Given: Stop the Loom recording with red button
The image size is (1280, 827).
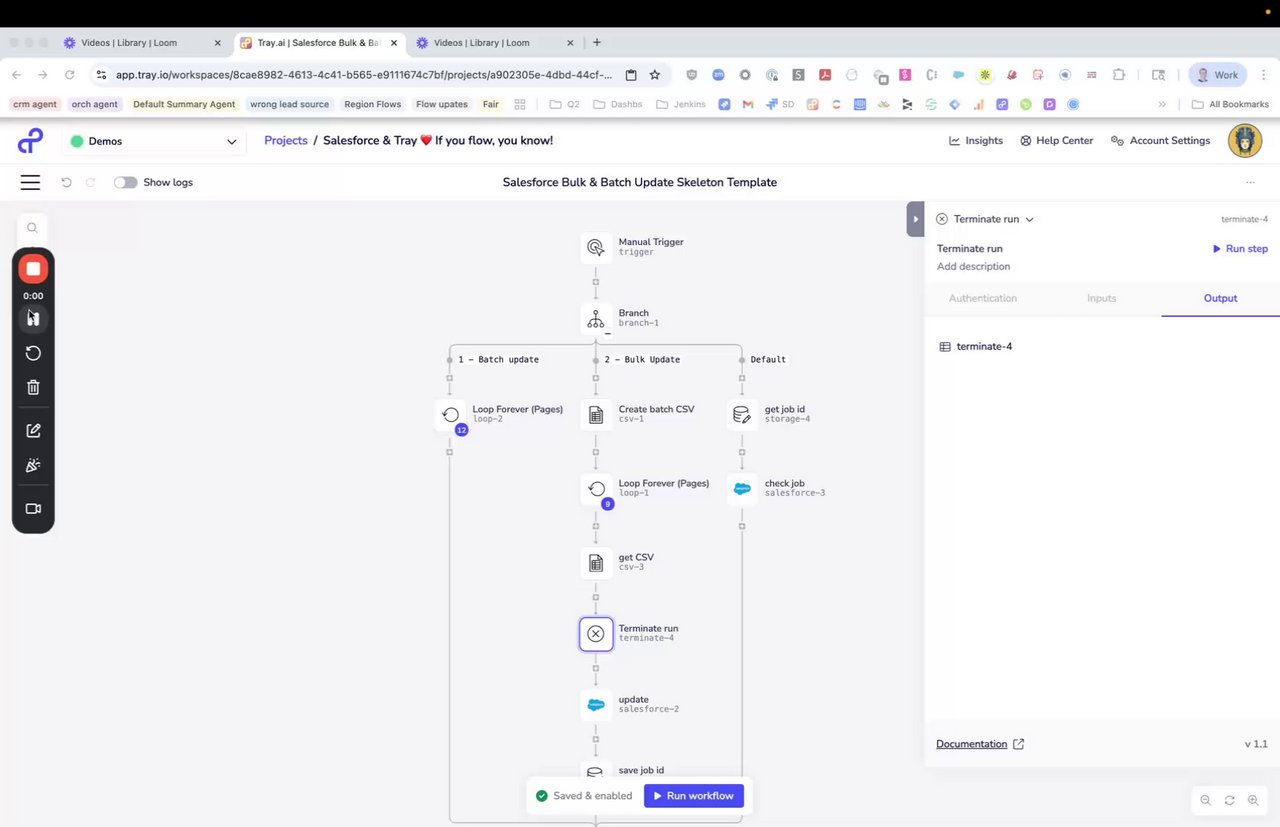Looking at the screenshot, I should (x=33, y=269).
